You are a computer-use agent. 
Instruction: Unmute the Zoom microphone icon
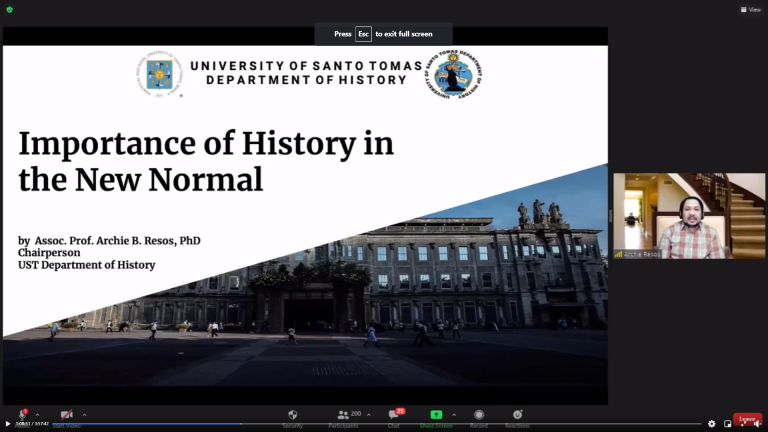[22, 415]
